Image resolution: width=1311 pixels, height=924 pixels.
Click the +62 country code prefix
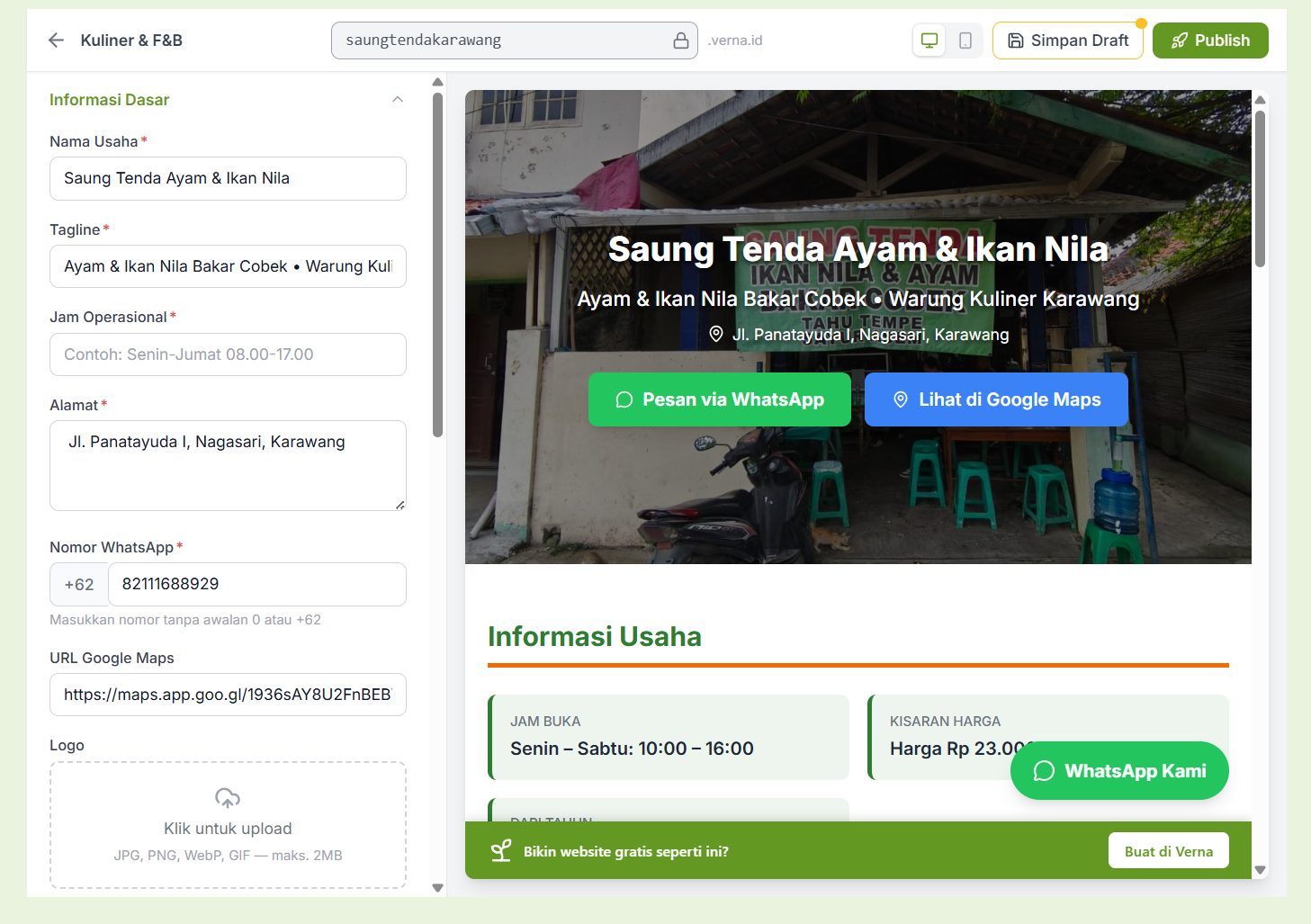79,585
